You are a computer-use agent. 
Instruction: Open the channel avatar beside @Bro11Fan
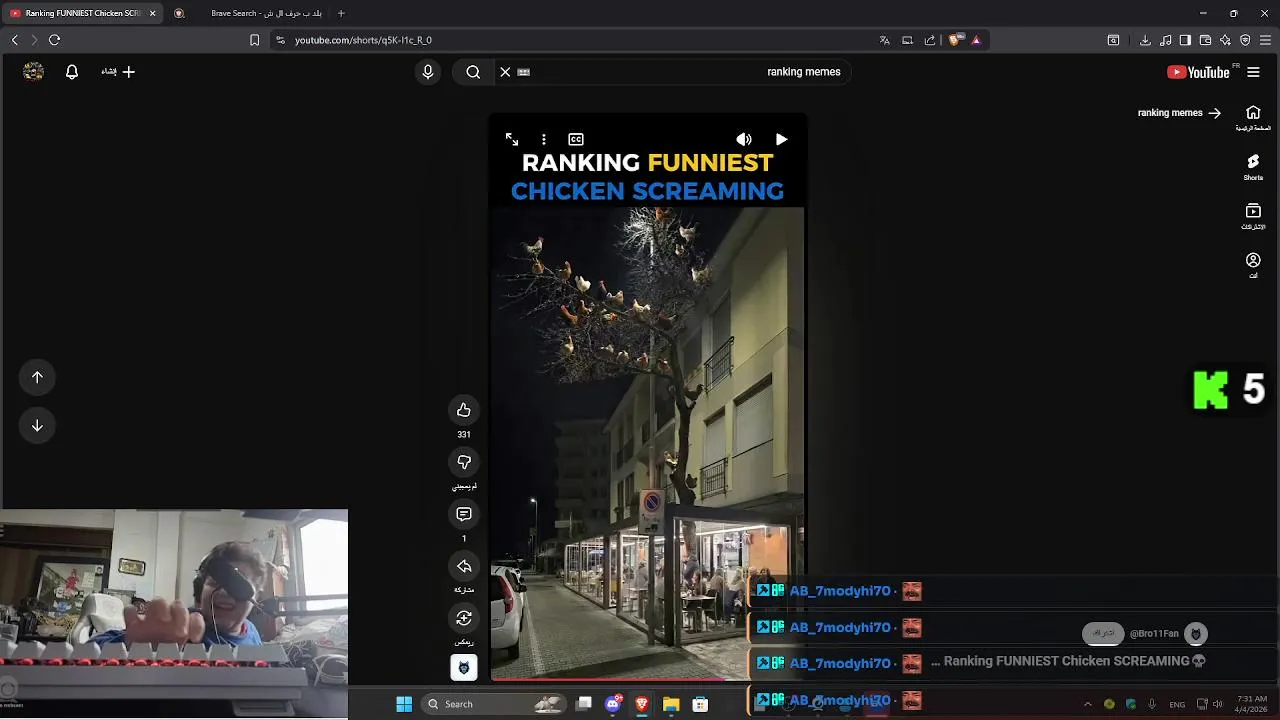[1196, 634]
